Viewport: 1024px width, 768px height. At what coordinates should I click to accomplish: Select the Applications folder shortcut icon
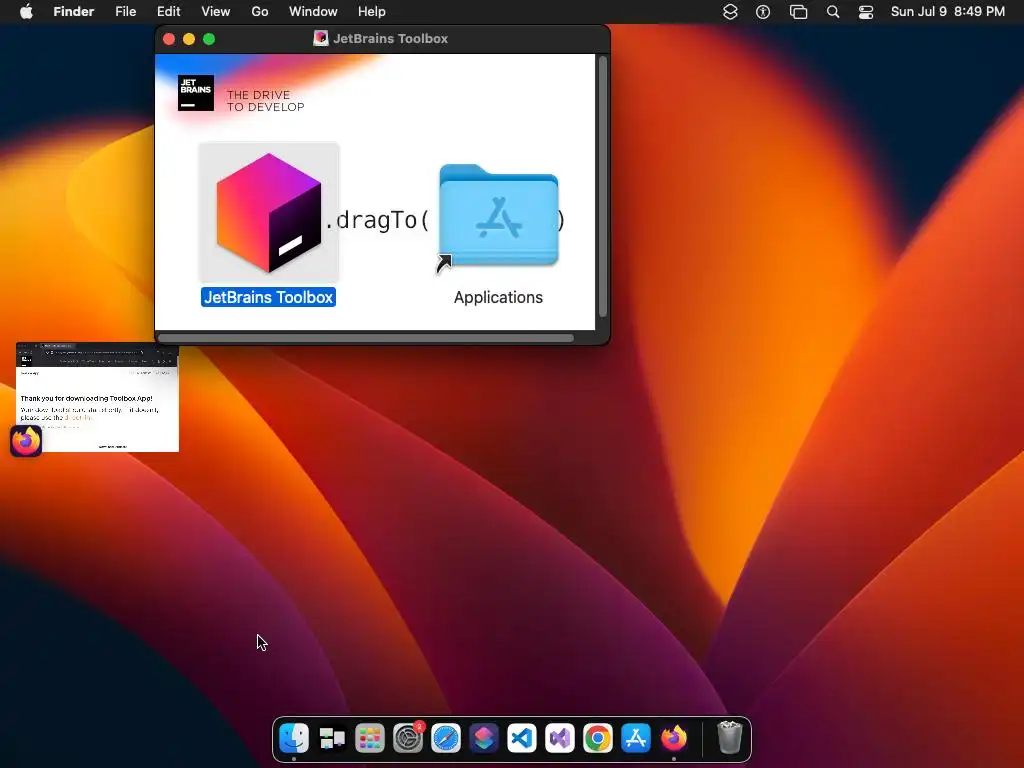(498, 217)
